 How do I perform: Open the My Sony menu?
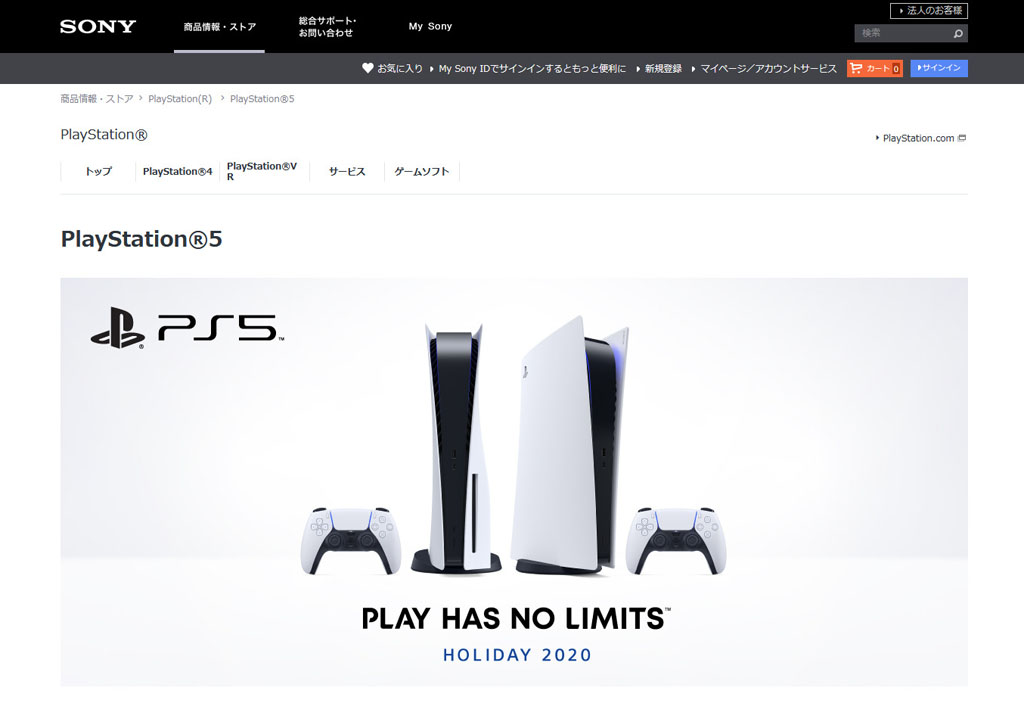(430, 26)
